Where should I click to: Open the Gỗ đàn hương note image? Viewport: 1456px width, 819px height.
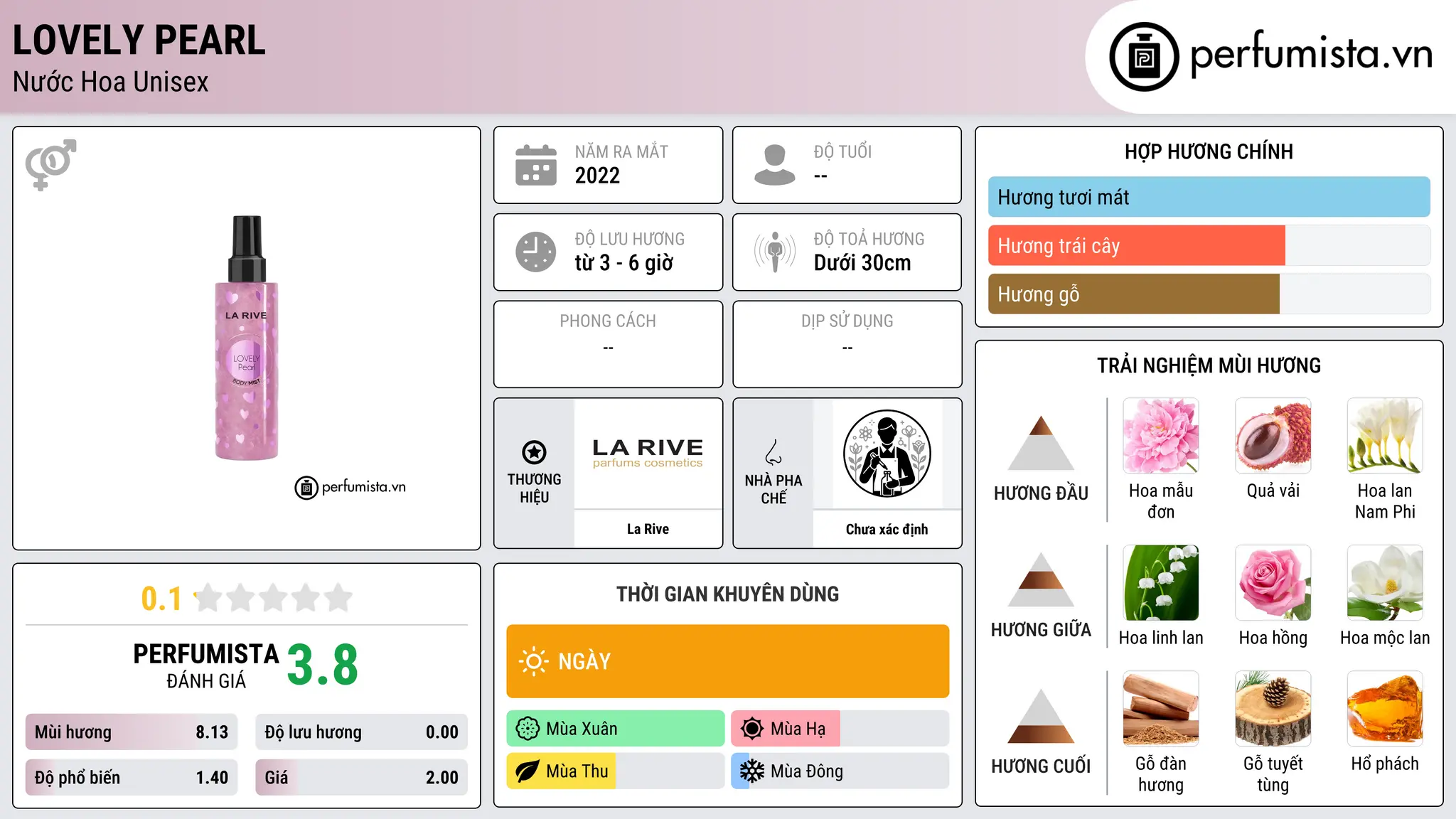tap(1161, 709)
